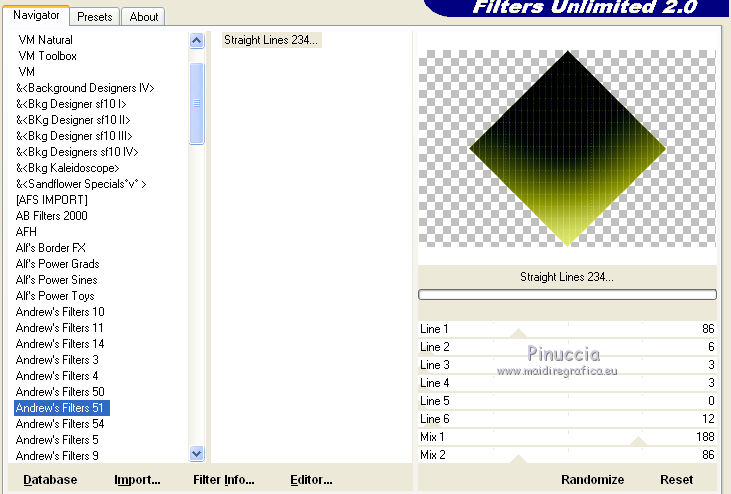The image size is (731, 494).
Task: Select Alf's Power Grads category
Action: point(58,264)
